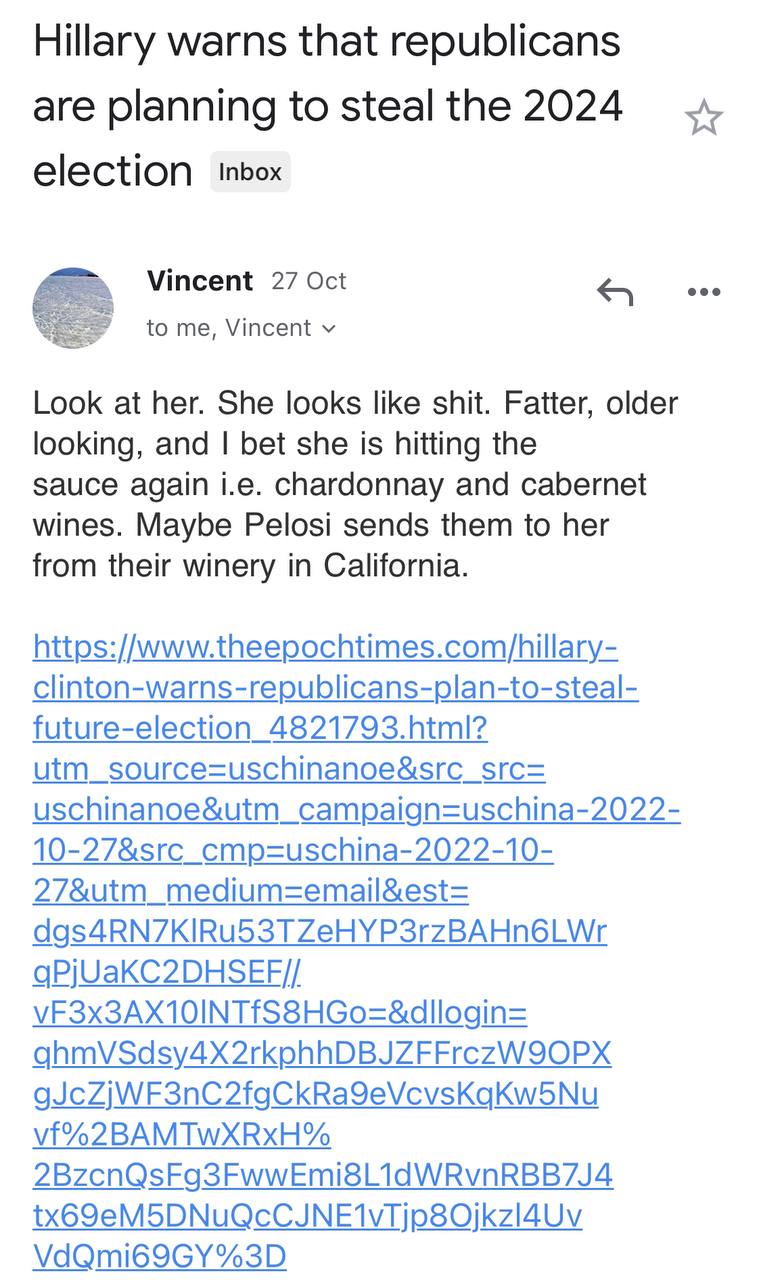Click link line "clinton-warns-republicans-plan-to-steal-"
The width and height of the screenshot is (761, 1280).
tap(336, 688)
